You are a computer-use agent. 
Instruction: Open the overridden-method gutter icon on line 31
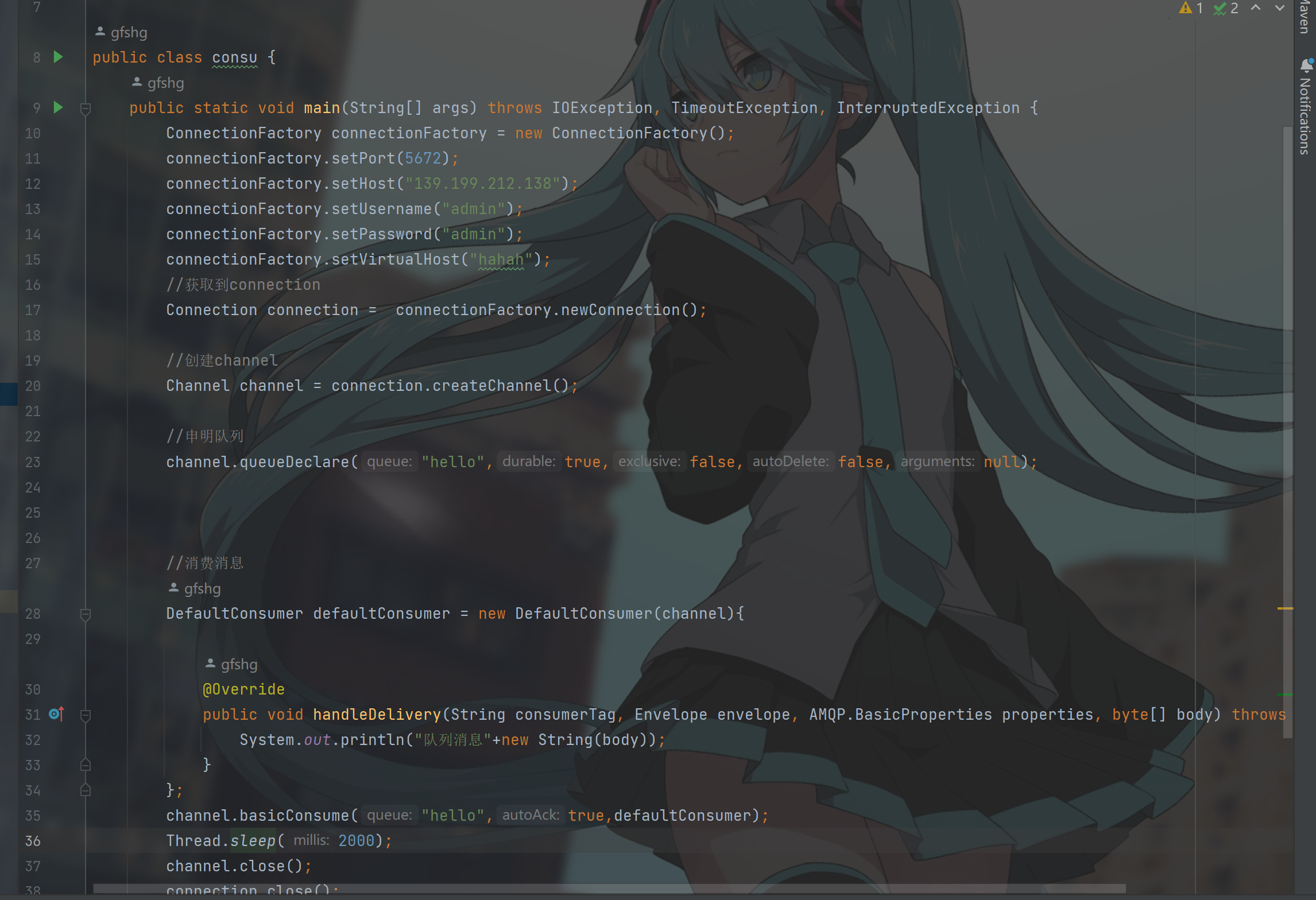pos(56,714)
